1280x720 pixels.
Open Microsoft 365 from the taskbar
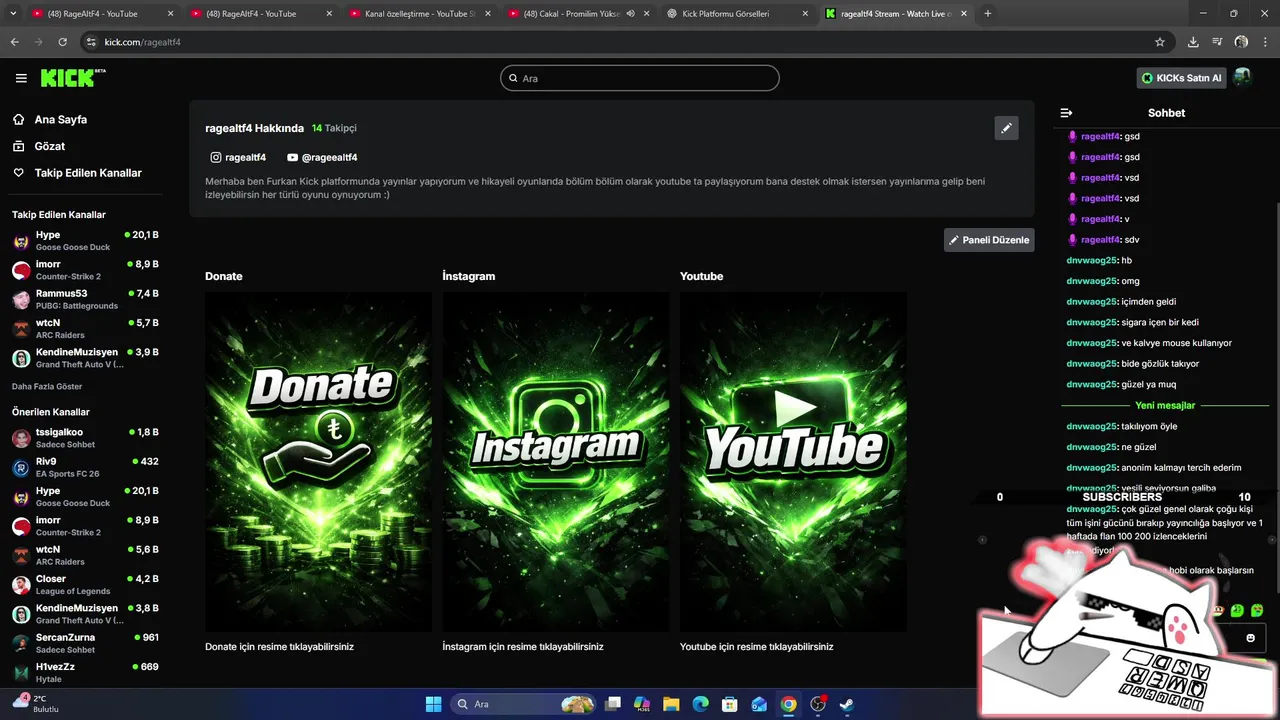(x=642, y=704)
